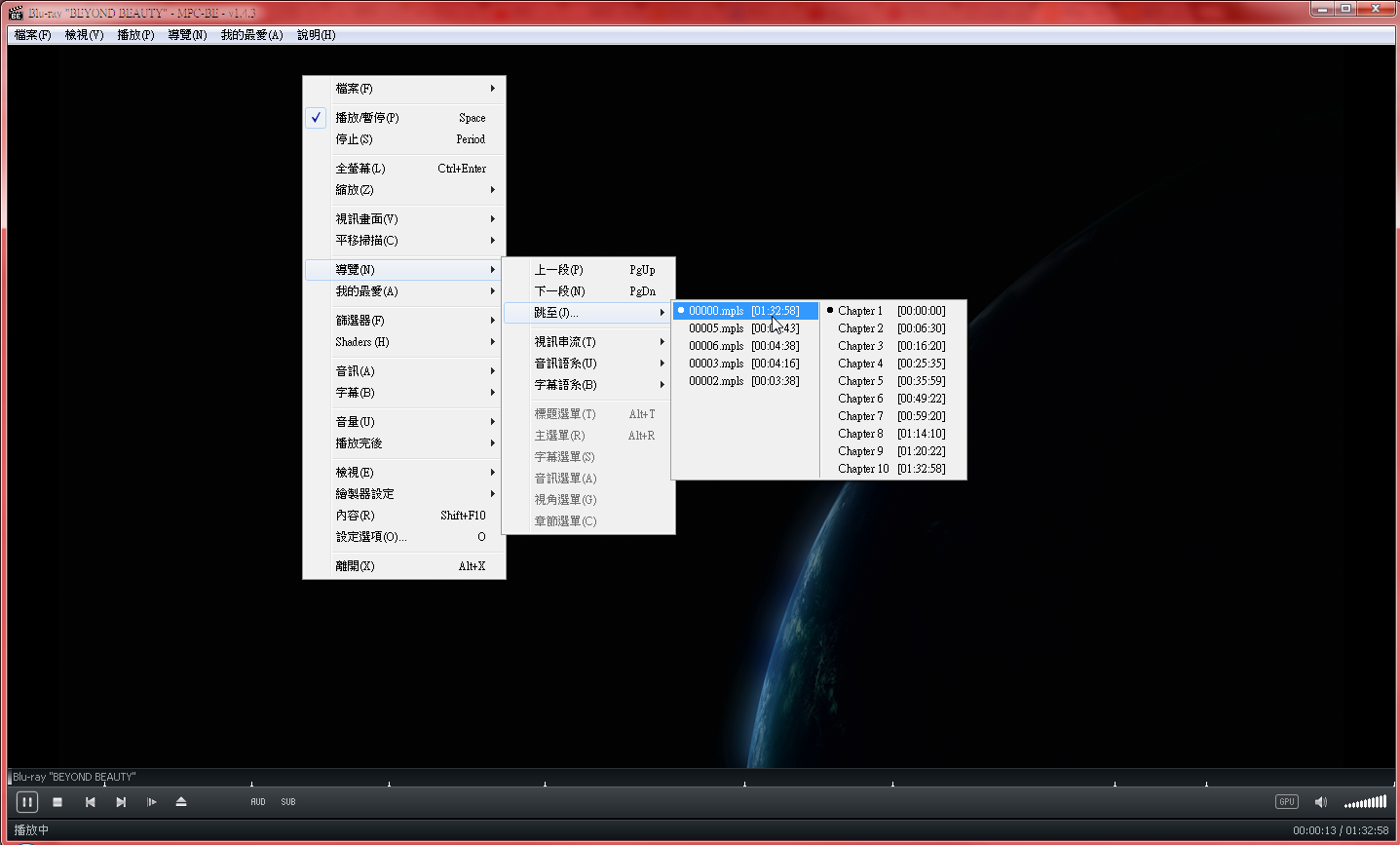The width and height of the screenshot is (1400, 845).
Task: Expand 音訊(A) submenu in the context menu
Action: (404, 371)
